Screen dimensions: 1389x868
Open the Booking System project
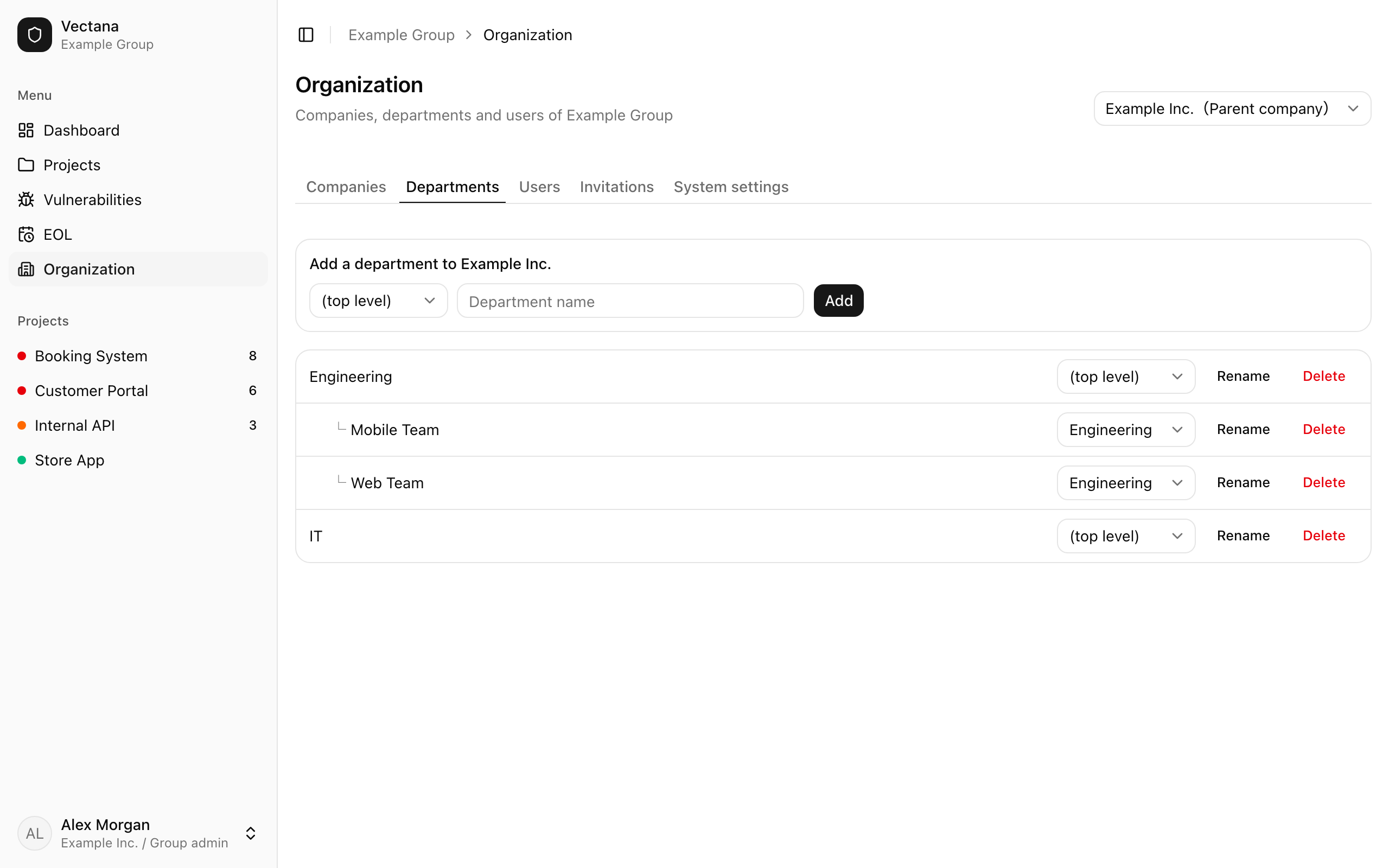138,356
